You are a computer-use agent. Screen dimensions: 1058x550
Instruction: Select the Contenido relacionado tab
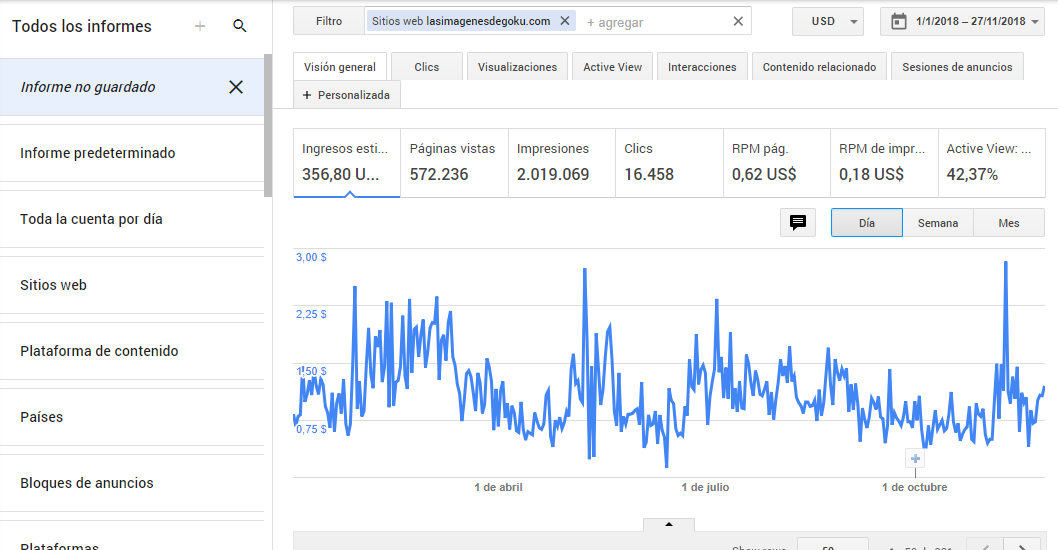tap(819, 67)
